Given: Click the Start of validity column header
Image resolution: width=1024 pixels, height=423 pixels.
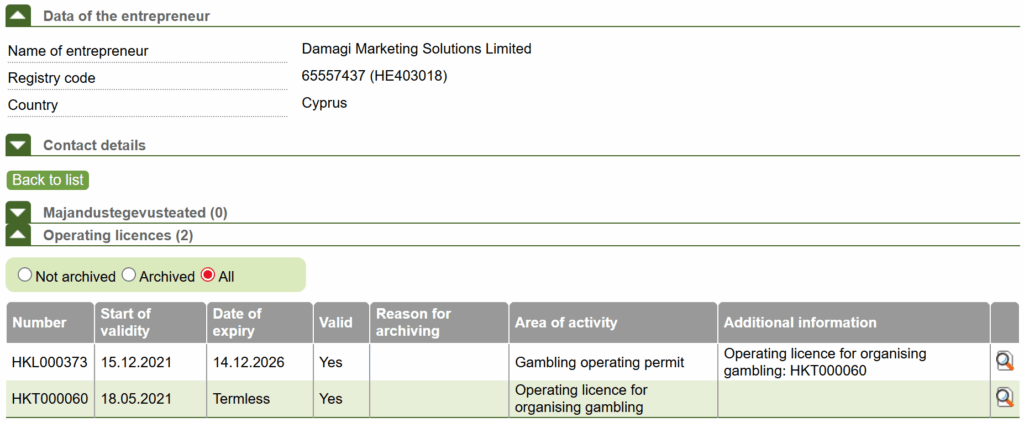Looking at the screenshot, I should click(126, 322).
